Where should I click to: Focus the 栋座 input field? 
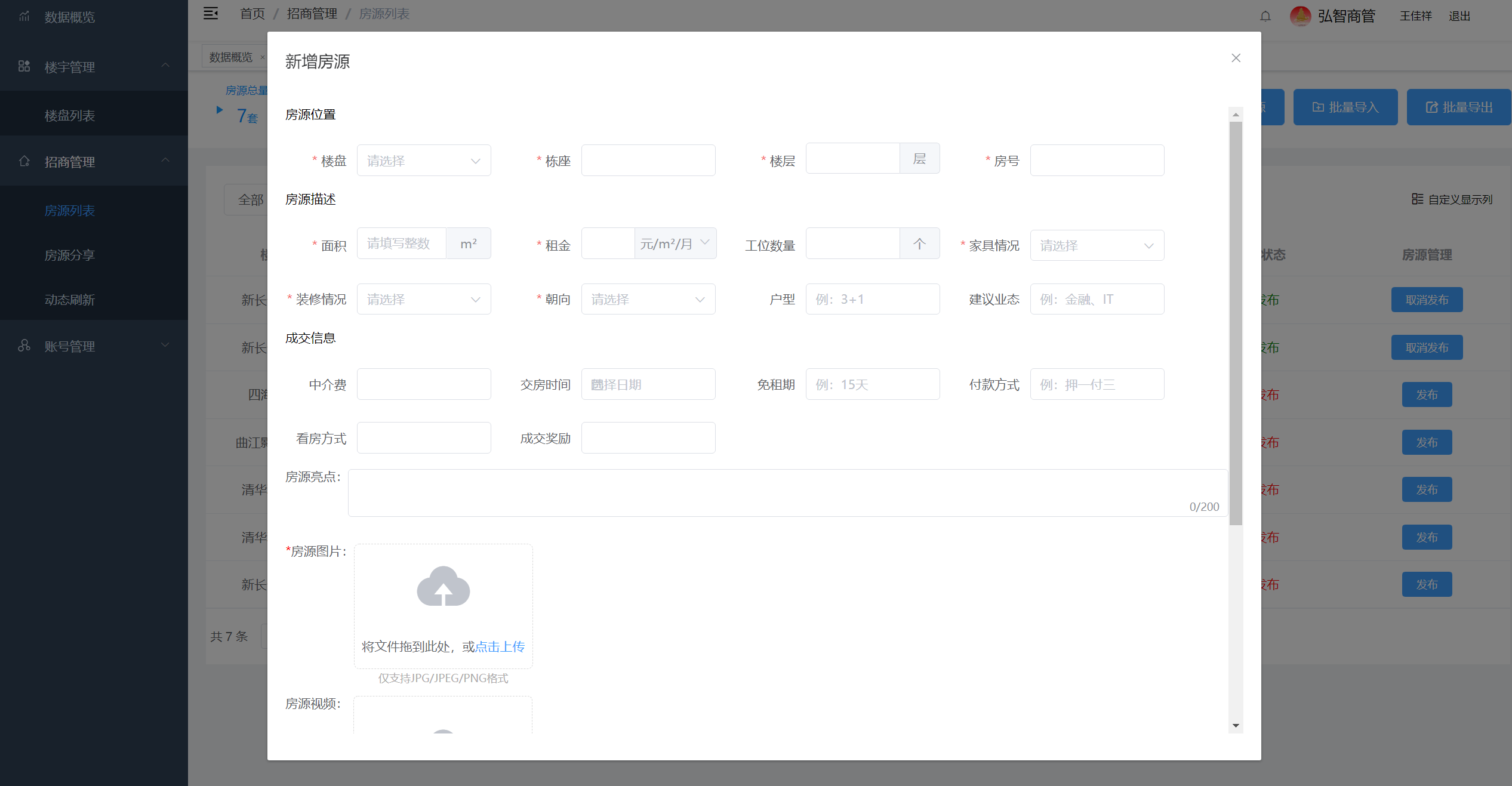pyautogui.click(x=648, y=161)
